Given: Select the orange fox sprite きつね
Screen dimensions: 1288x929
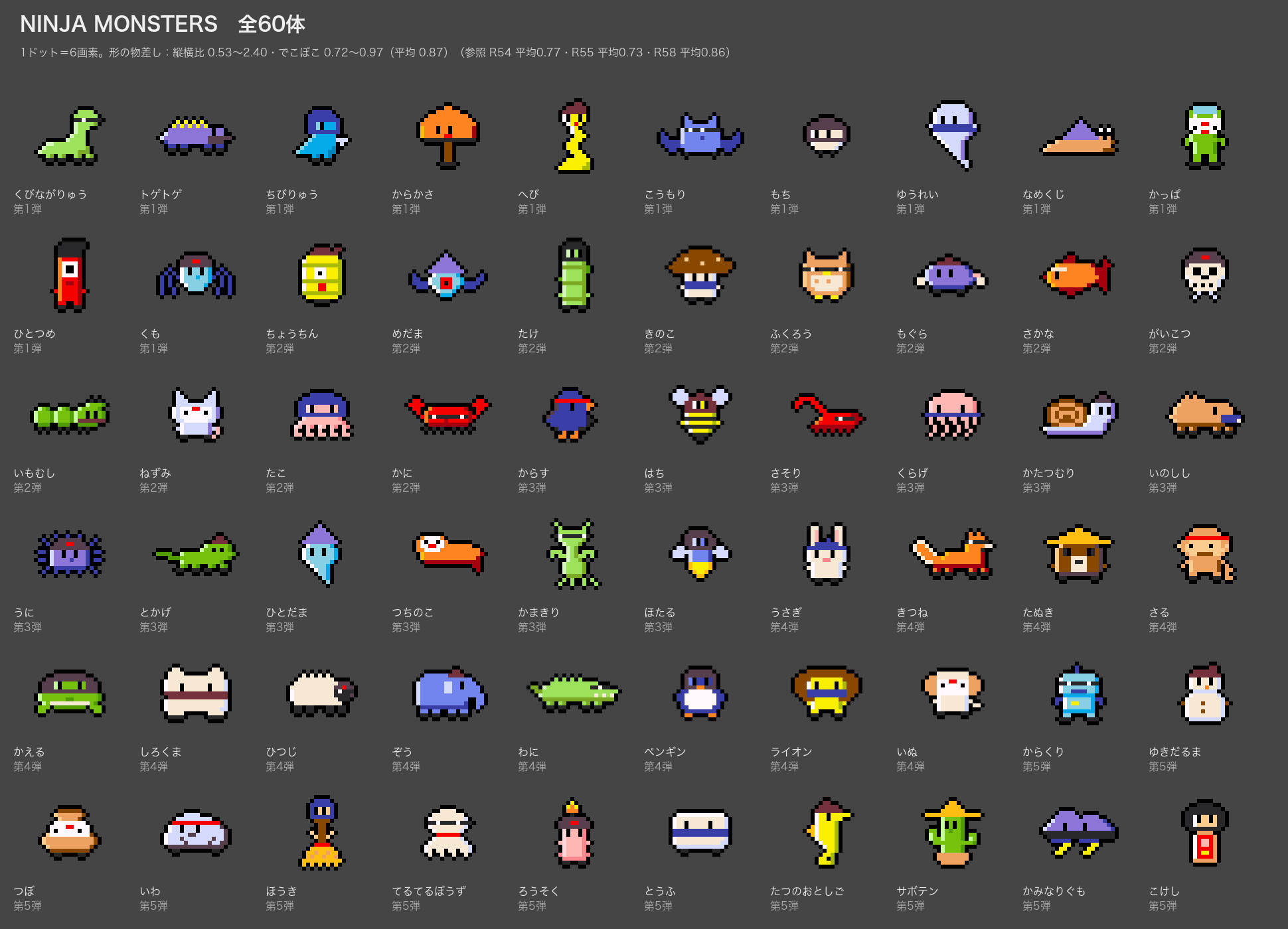Looking at the screenshot, I should pos(953,554).
